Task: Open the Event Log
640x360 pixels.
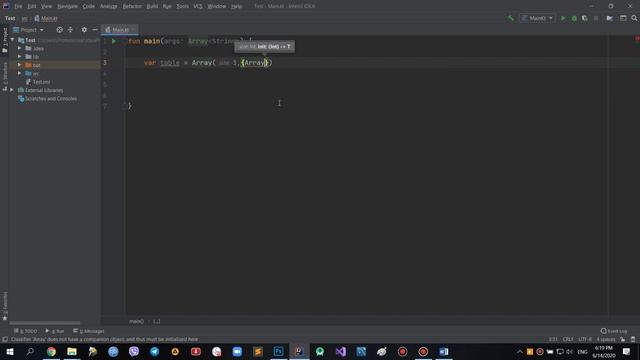Action: click(613, 331)
